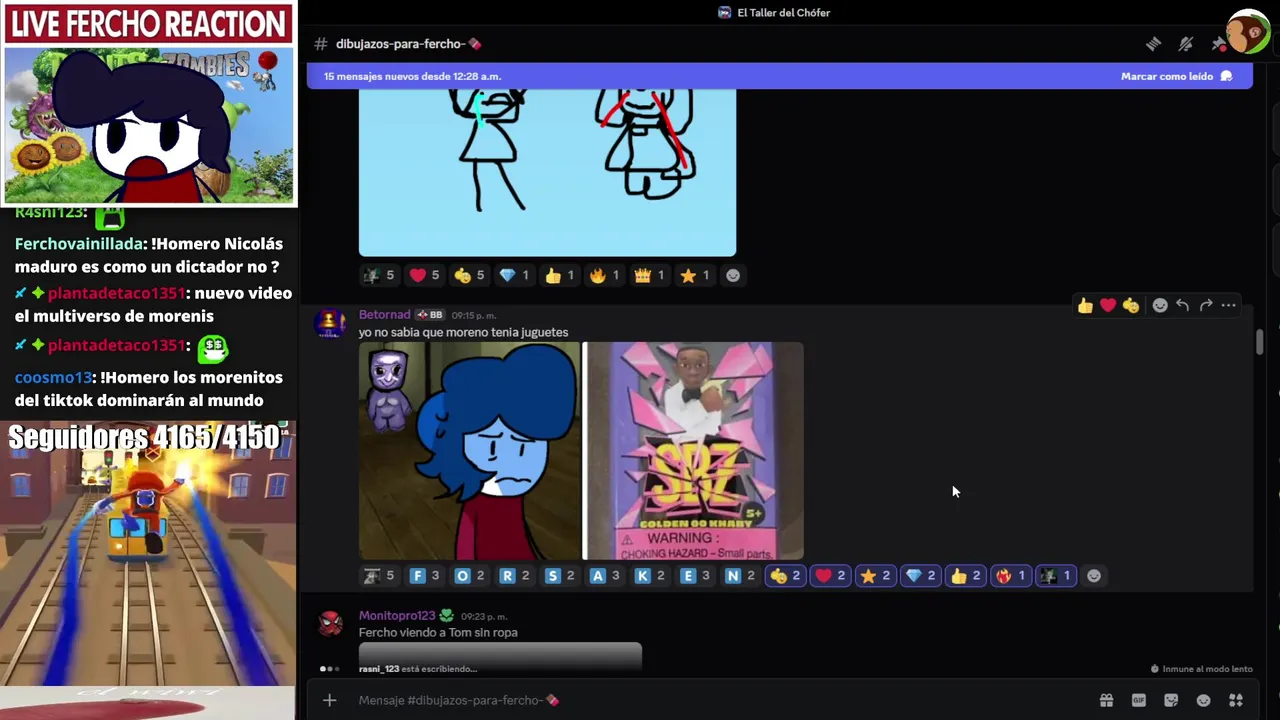Add reaction to Betornad's image message
The height and width of the screenshot is (720, 1280).
pyautogui.click(x=1094, y=576)
